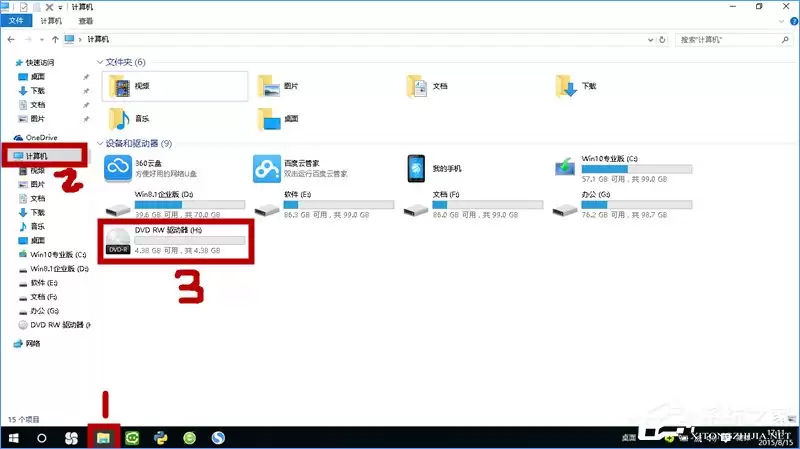The image size is (800, 449).
Task: Open the 图片 folder in main pane
Action: point(278,86)
